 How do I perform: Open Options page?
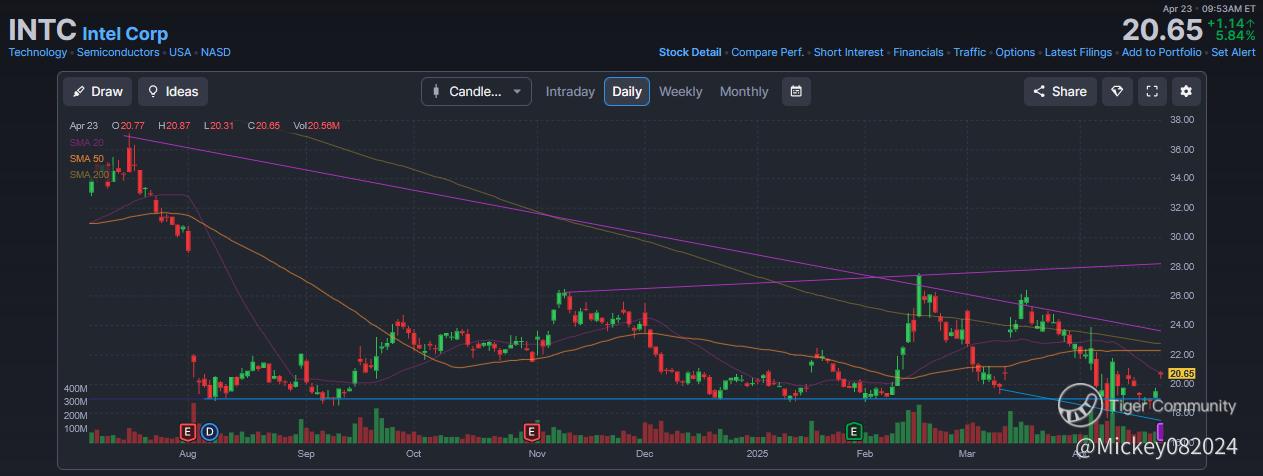(1015, 52)
